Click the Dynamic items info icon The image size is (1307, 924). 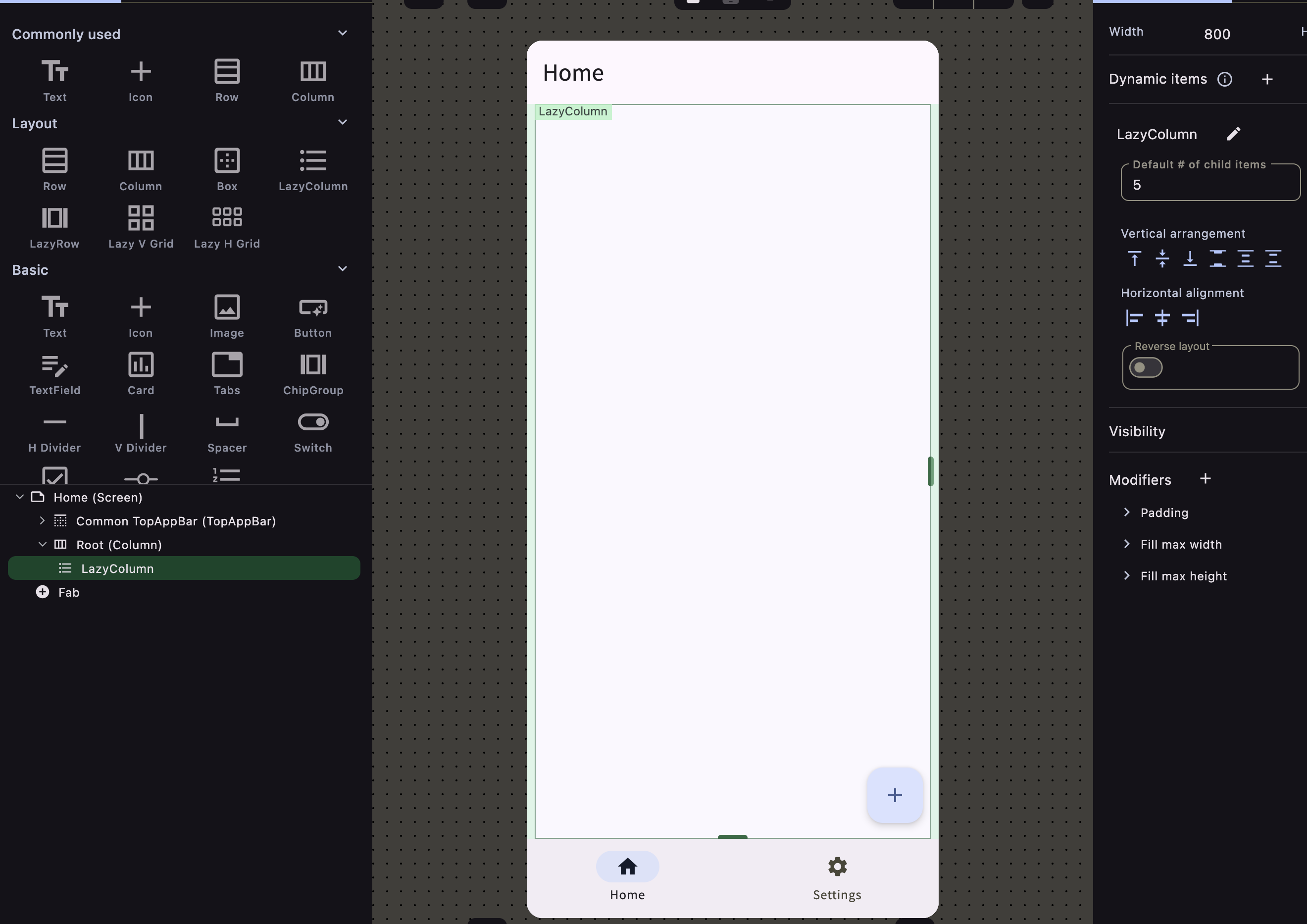(1224, 79)
